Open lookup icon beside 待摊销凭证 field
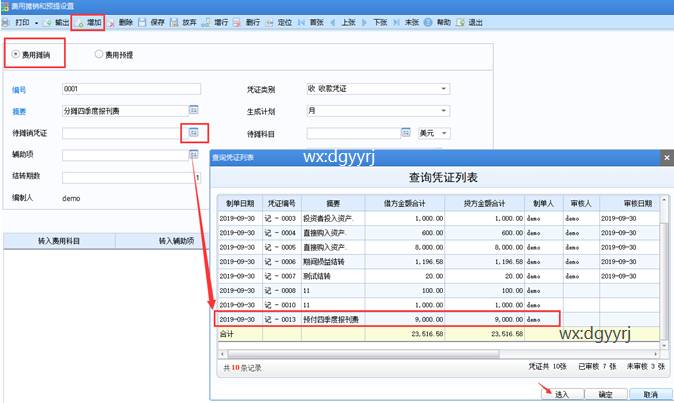The width and height of the screenshot is (674, 403). click(195, 132)
